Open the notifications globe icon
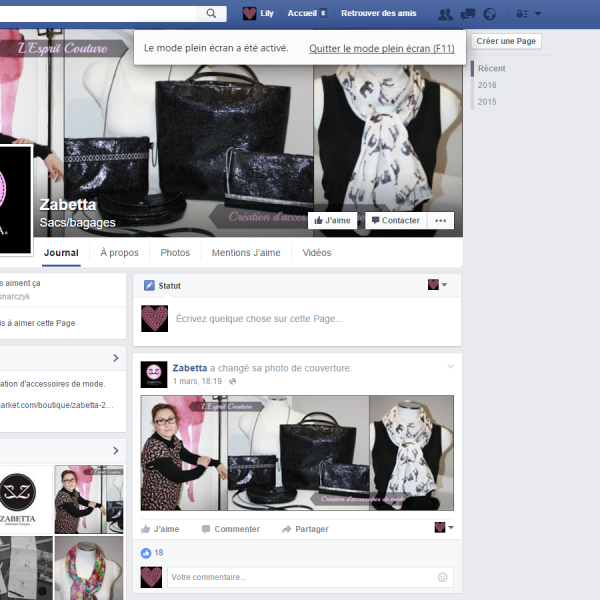600x600 pixels. pyautogui.click(x=489, y=14)
